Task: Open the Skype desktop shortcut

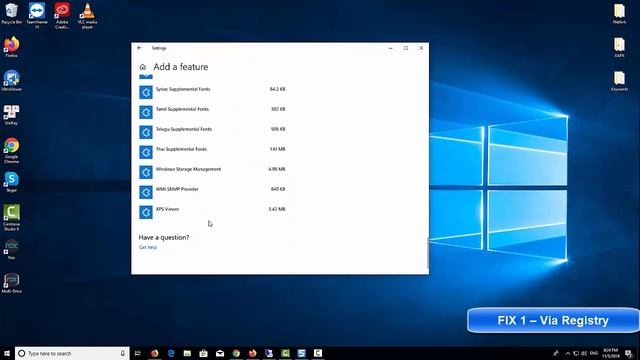Action: pyautogui.click(x=11, y=182)
